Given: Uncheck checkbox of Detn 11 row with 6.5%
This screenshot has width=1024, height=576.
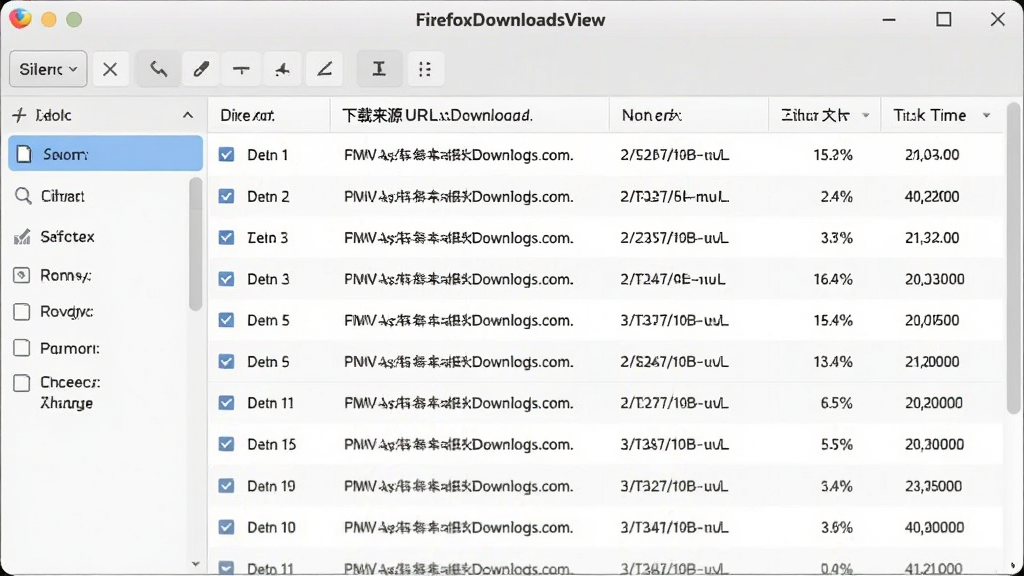Looking at the screenshot, I should 227,403.
